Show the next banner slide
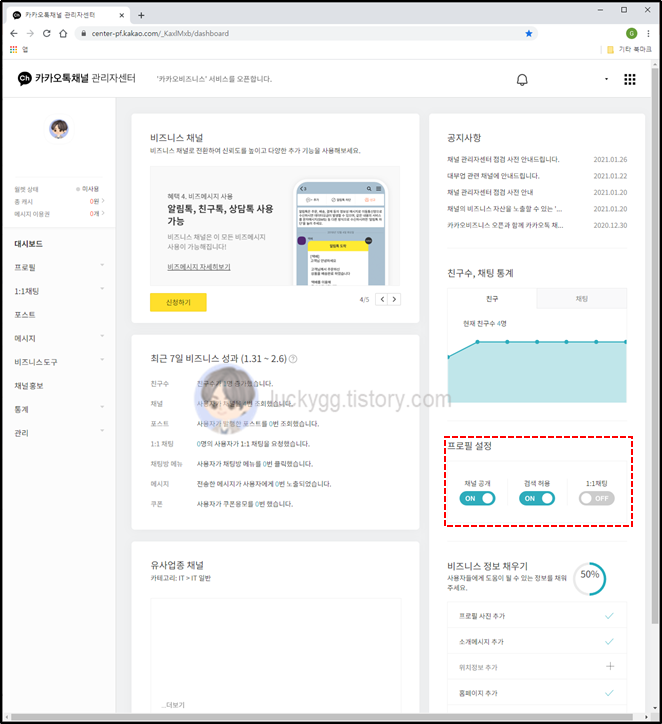Image resolution: width=662 pixels, height=724 pixels. click(x=394, y=299)
